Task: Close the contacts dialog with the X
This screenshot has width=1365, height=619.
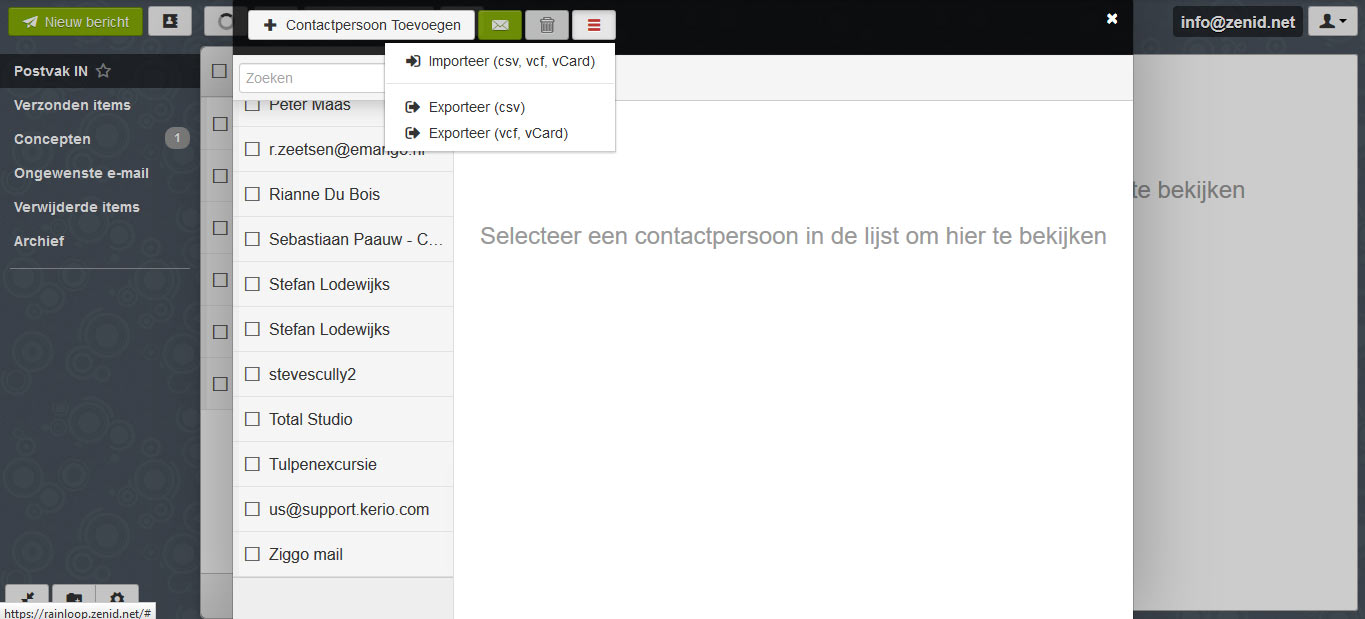Action: point(1112,18)
